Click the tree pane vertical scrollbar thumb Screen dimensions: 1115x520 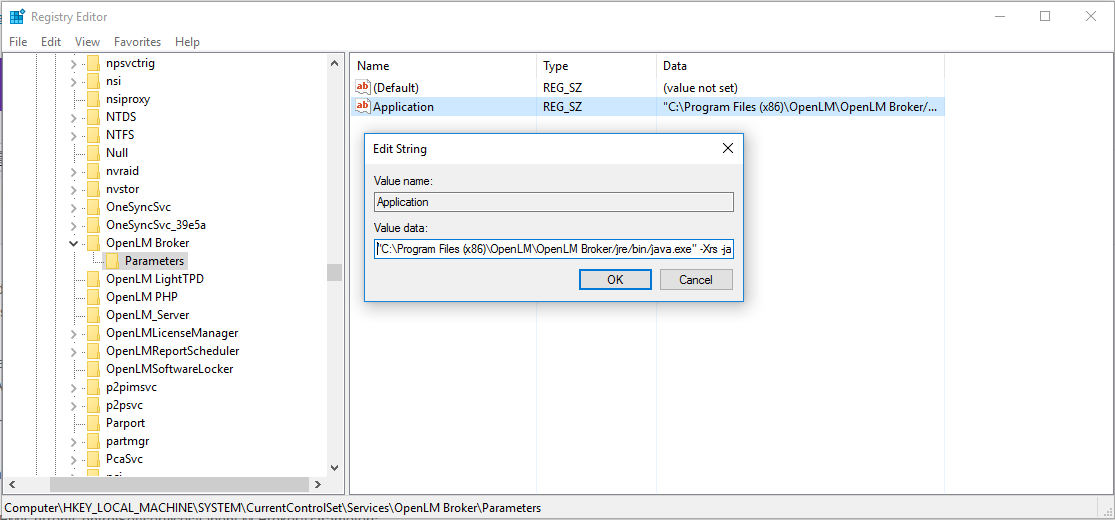coord(334,272)
